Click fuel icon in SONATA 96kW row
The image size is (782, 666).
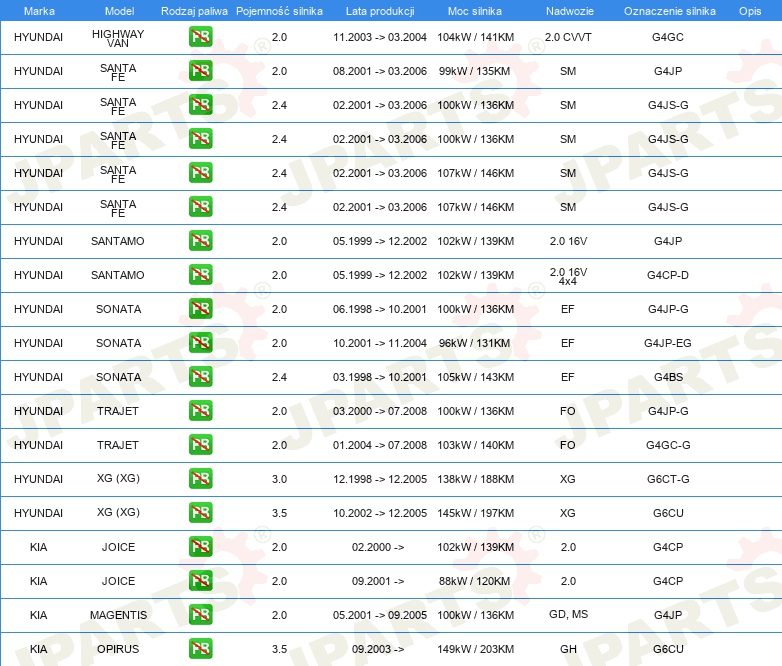click(x=200, y=343)
